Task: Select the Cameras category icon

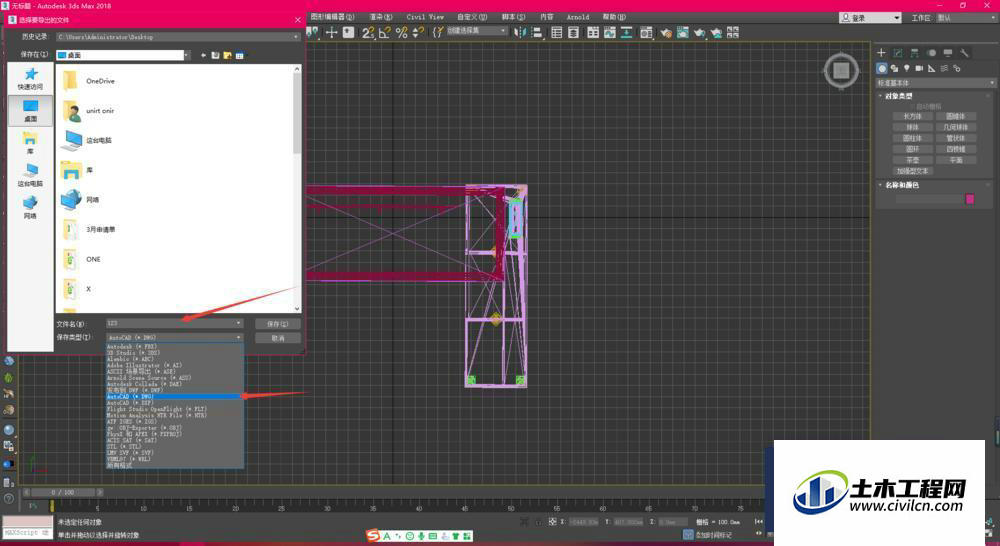Action: [x=919, y=68]
